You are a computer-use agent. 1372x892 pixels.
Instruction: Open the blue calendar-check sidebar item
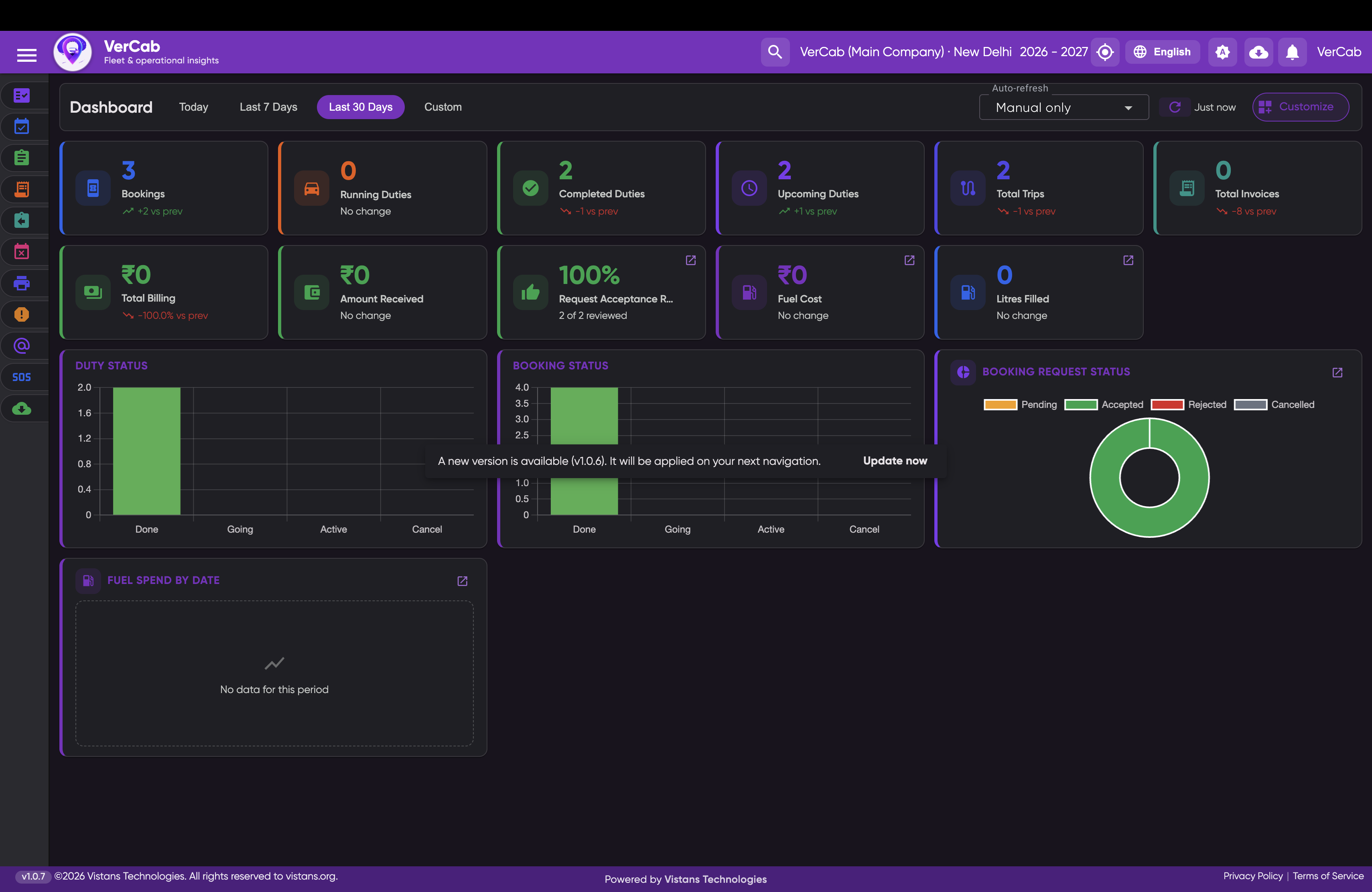tap(22, 126)
